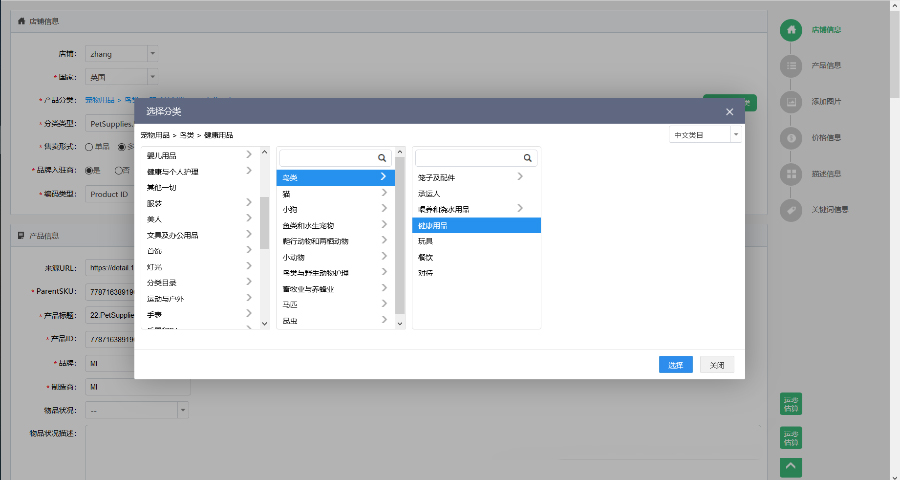Select the 是 radio for brand entry
The width and height of the screenshot is (900, 480).
[89, 171]
